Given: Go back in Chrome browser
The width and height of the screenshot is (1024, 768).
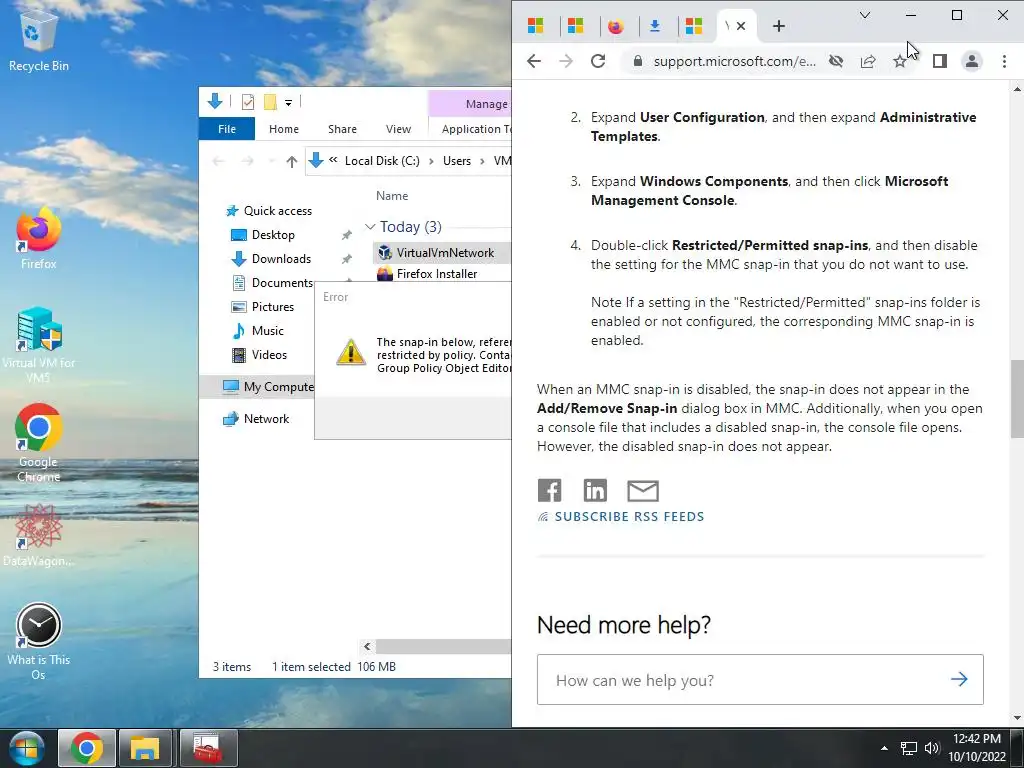Looking at the screenshot, I should click(x=534, y=61).
